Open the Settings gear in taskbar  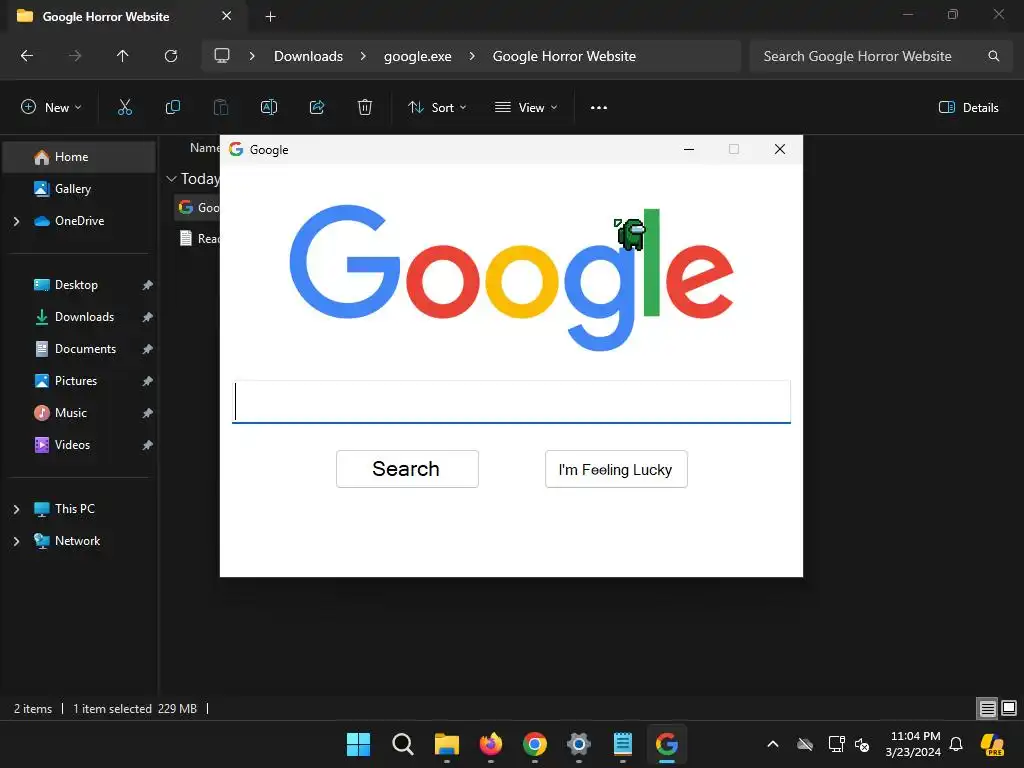pos(579,744)
